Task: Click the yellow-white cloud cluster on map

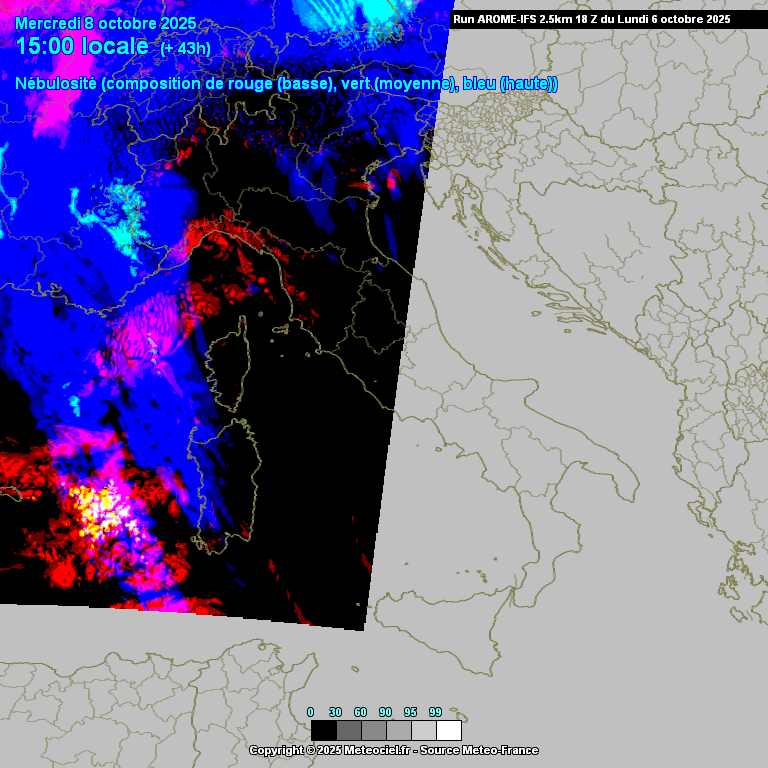Action: point(95,505)
